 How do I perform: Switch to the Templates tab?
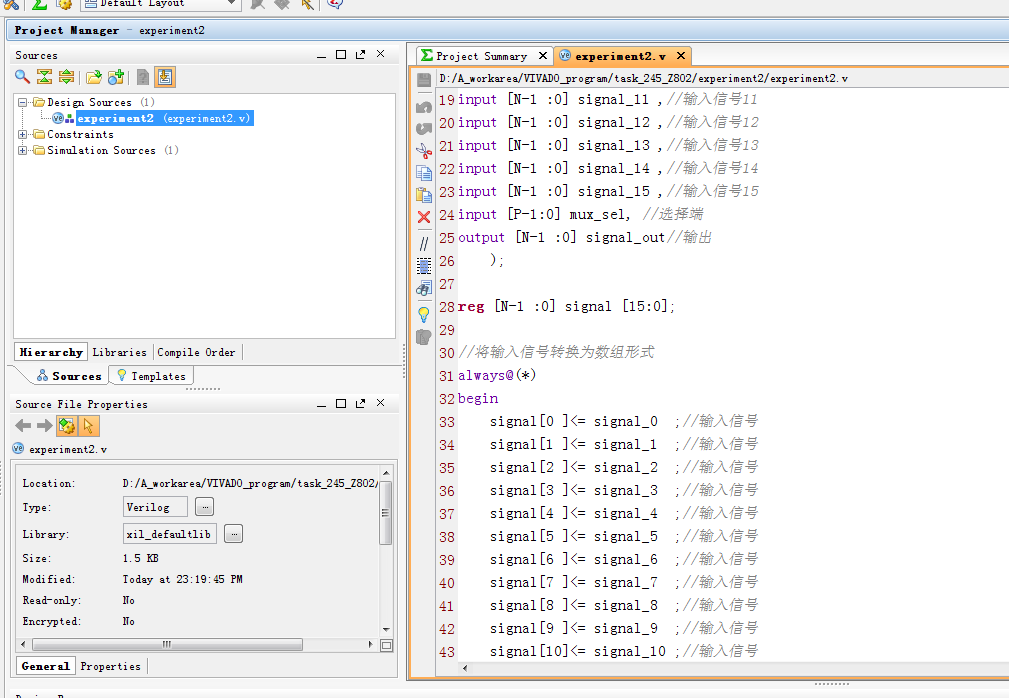pos(152,376)
